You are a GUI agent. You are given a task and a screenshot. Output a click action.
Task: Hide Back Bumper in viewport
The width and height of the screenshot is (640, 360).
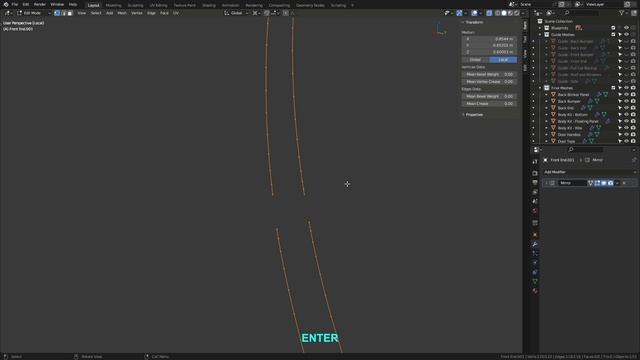pos(627,101)
